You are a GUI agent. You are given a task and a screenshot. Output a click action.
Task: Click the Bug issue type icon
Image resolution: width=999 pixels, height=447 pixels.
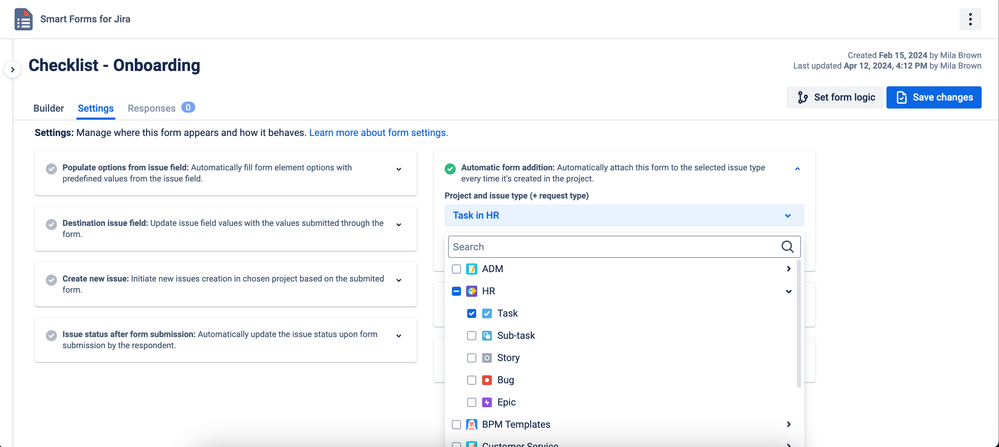click(x=487, y=380)
